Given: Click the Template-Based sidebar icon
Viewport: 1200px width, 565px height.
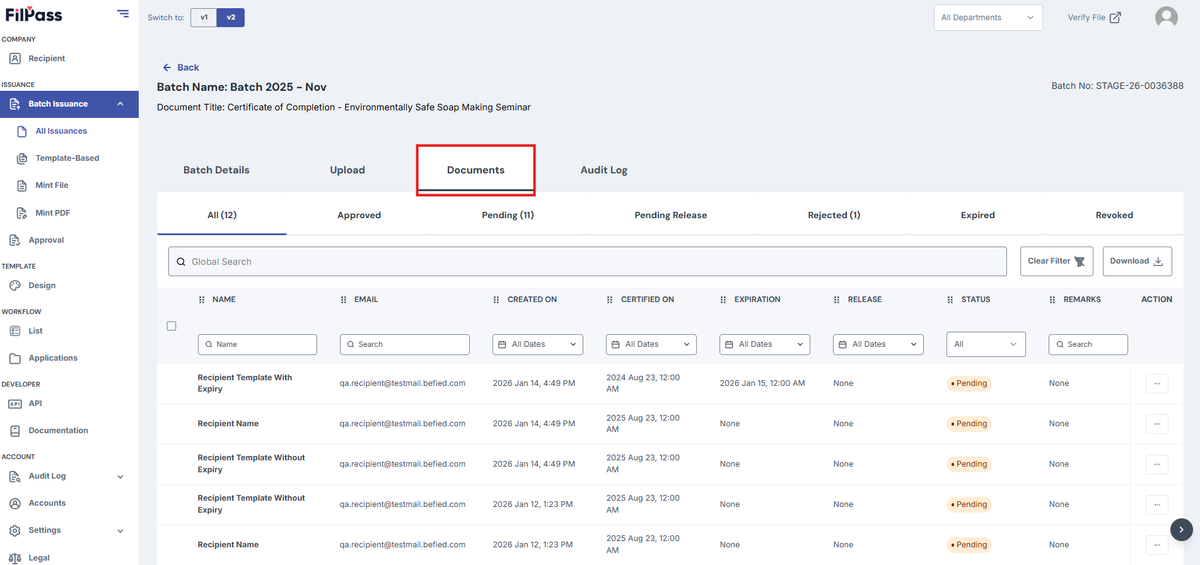Looking at the screenshot, I should [22, 158].
